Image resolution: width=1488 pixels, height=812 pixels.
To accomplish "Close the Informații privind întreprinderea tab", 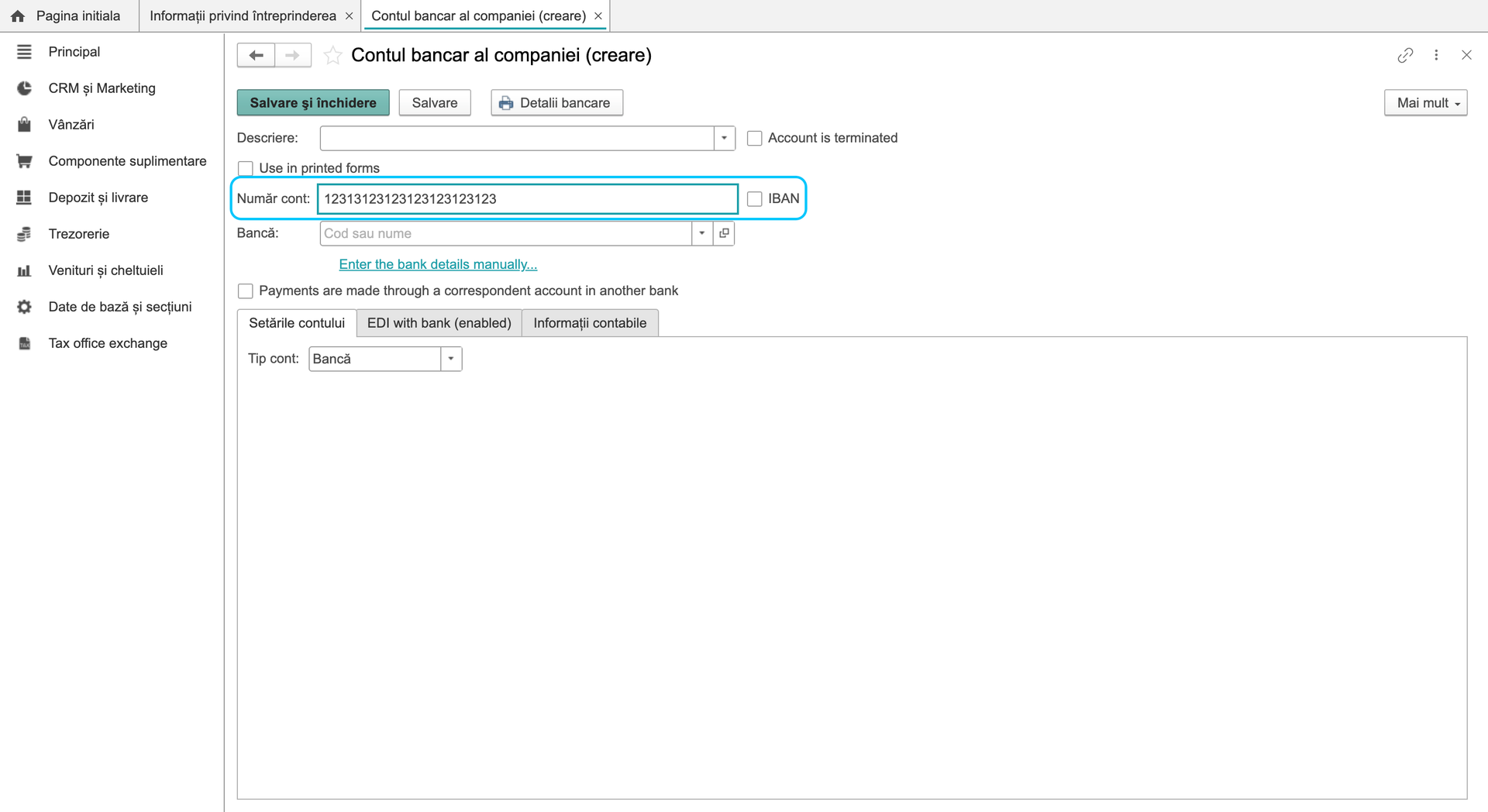I will point(349,16).
